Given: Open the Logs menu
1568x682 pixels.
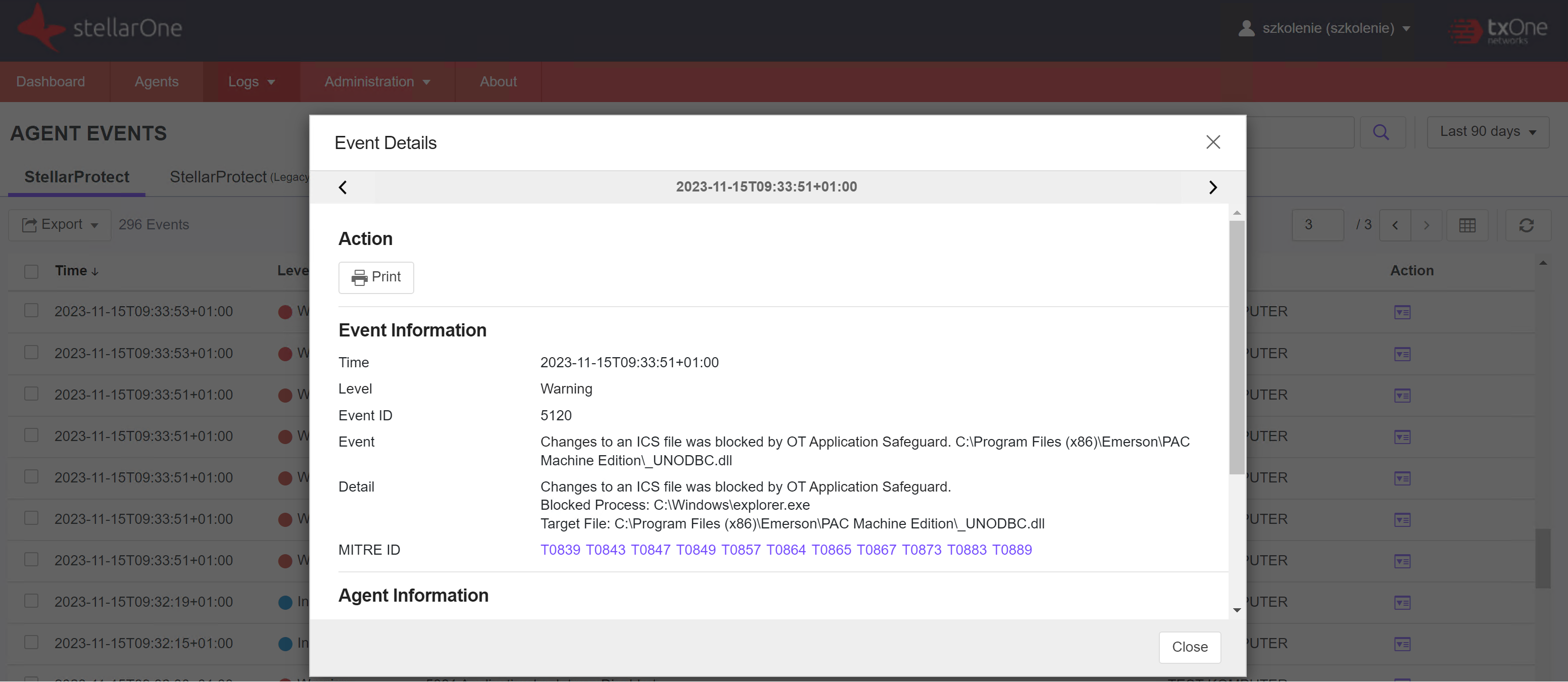Looking at the screenshot, I should coord(251,82).
